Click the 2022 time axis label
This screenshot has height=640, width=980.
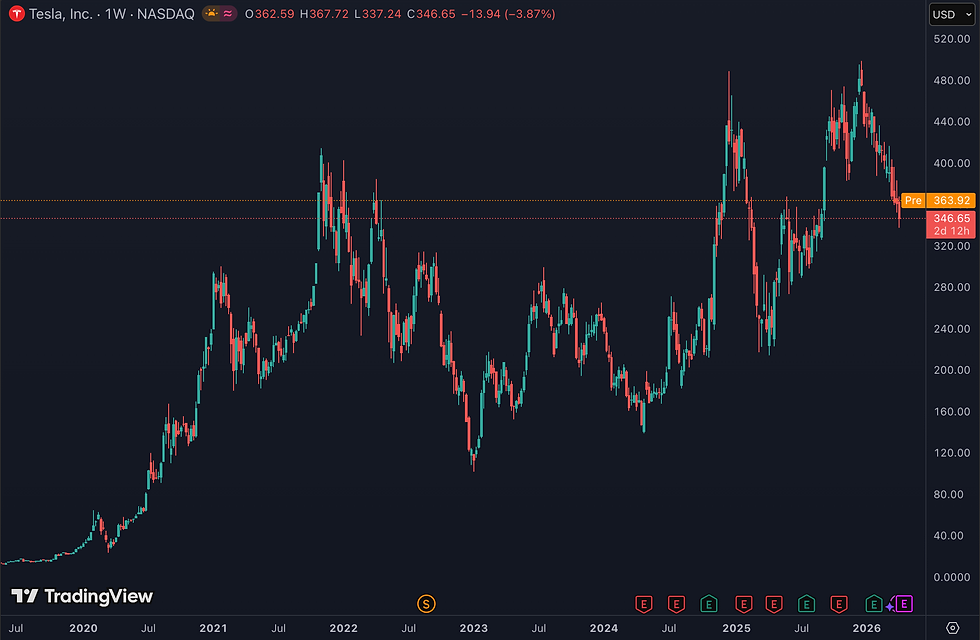(x=343, y=628)
